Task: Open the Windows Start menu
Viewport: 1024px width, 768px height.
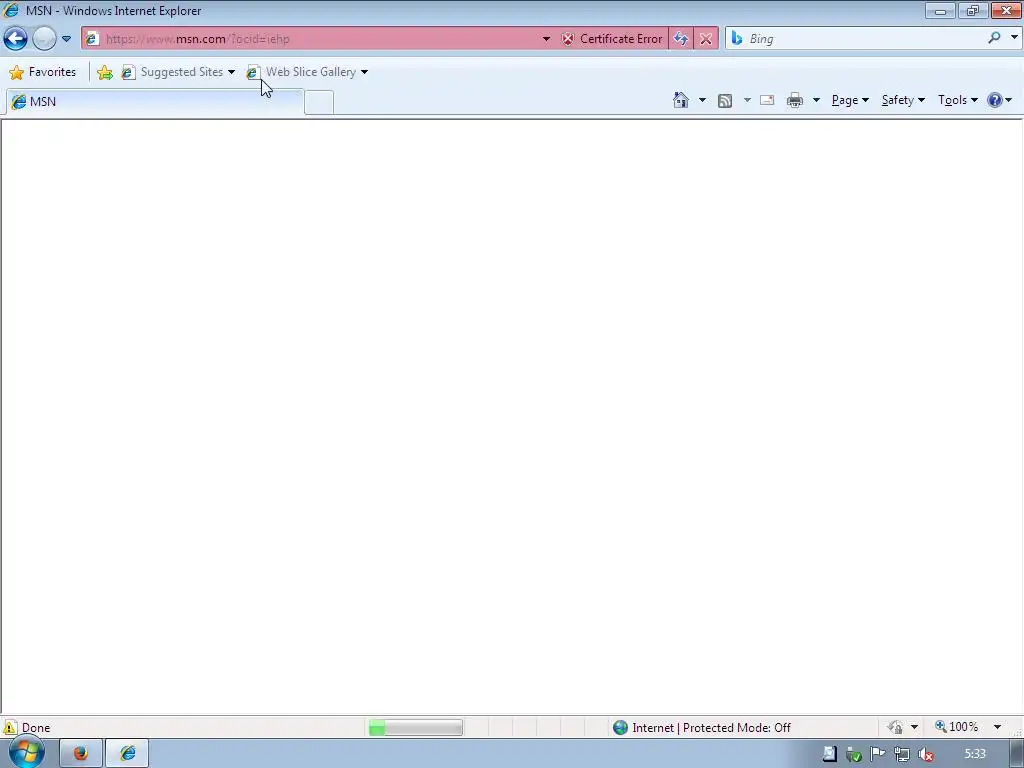Action: [26, 753]
